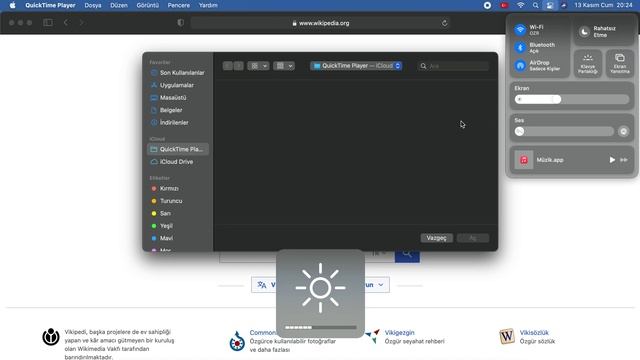This screenshot has height=360, width=640.
Task: Click the audio output icon beside Ses slider
Action: (623, 131)
